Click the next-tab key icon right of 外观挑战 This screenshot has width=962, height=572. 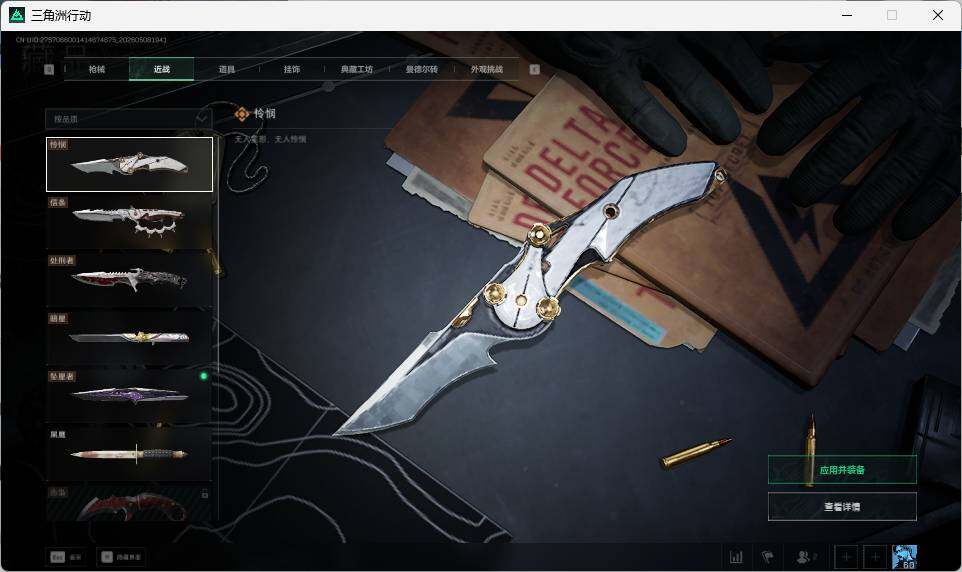[x=534, y=69]
